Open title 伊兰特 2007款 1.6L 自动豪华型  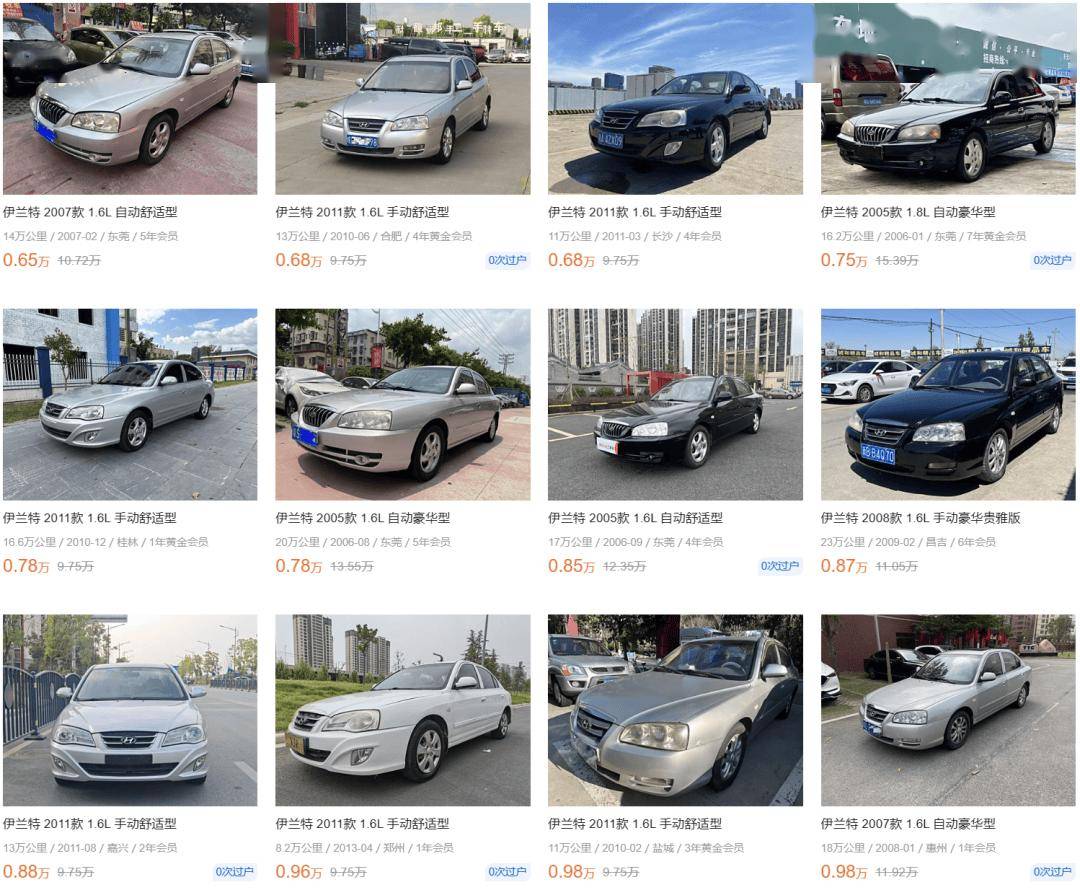coord(908,824)
